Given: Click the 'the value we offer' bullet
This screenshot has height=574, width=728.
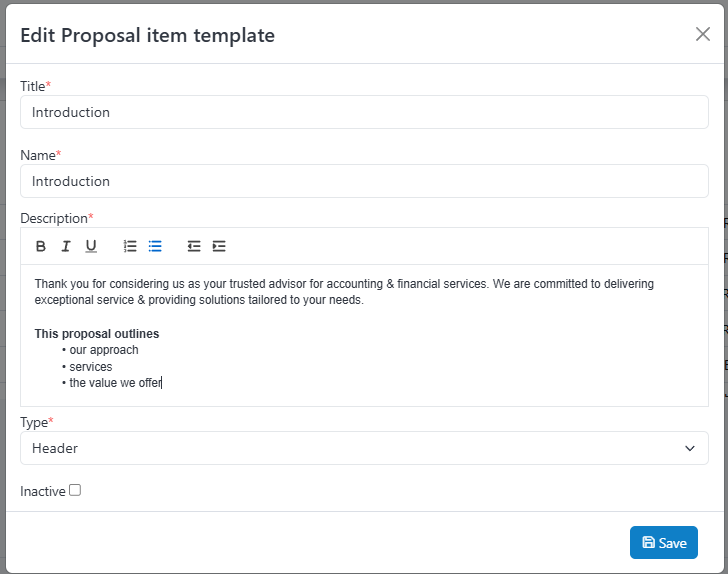Looking at the screenshot, I should [x=115, y=383].
